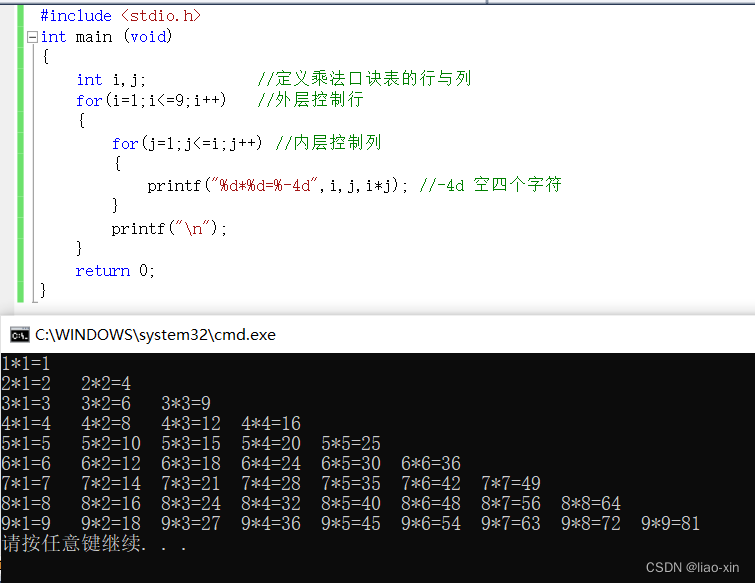Click the cmd.exe window title text
The width and height of the screenshot is (755, 583).
pos(155,335)
